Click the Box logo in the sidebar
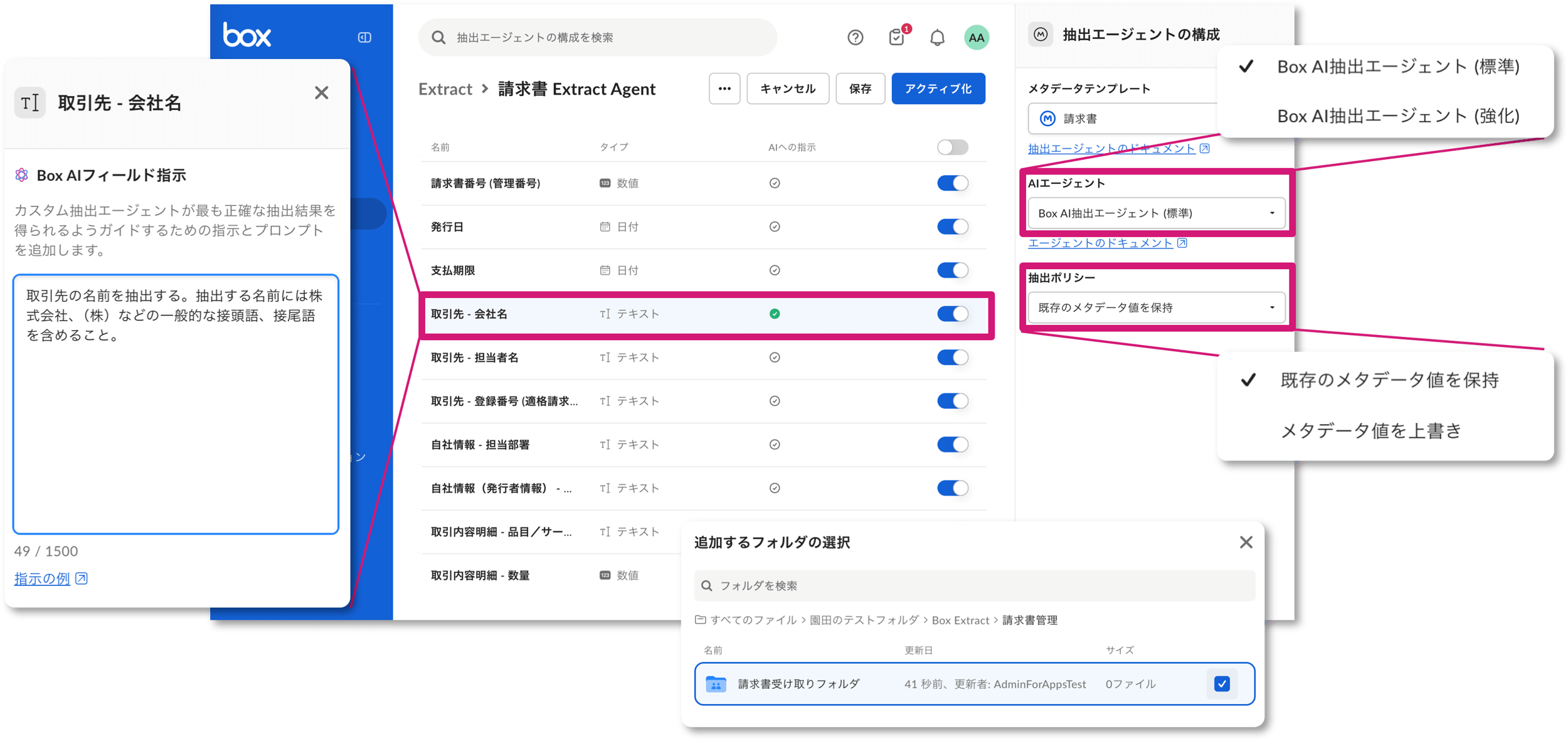 (x=246, y=35)
